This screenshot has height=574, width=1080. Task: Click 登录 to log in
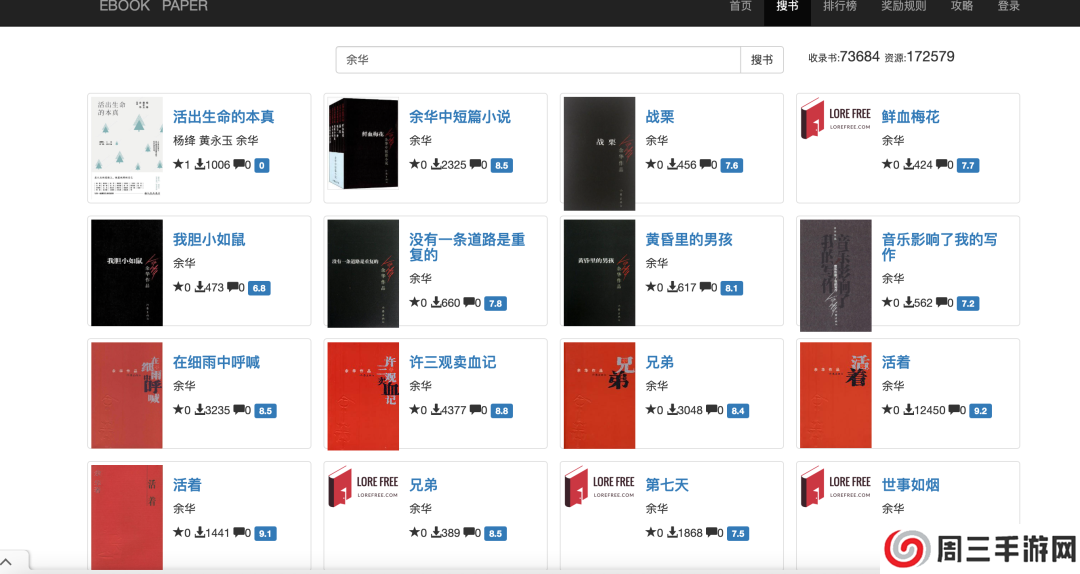tap(1008, 6)
